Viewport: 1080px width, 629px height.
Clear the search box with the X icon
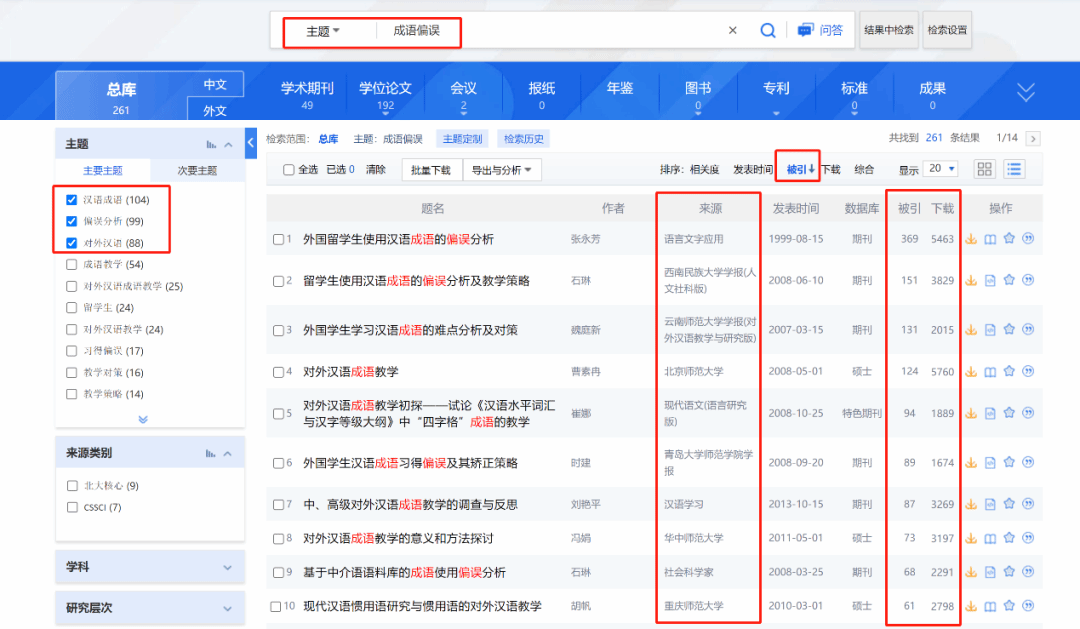(732, 31)
